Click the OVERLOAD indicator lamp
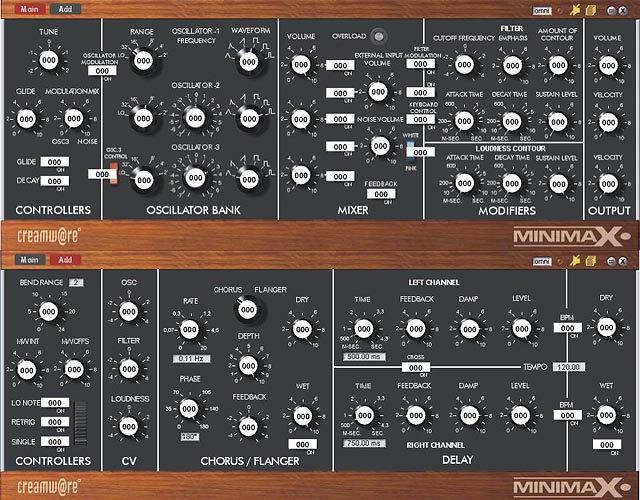The height and width of the screenshot is (500, 640). pos(379,36)
